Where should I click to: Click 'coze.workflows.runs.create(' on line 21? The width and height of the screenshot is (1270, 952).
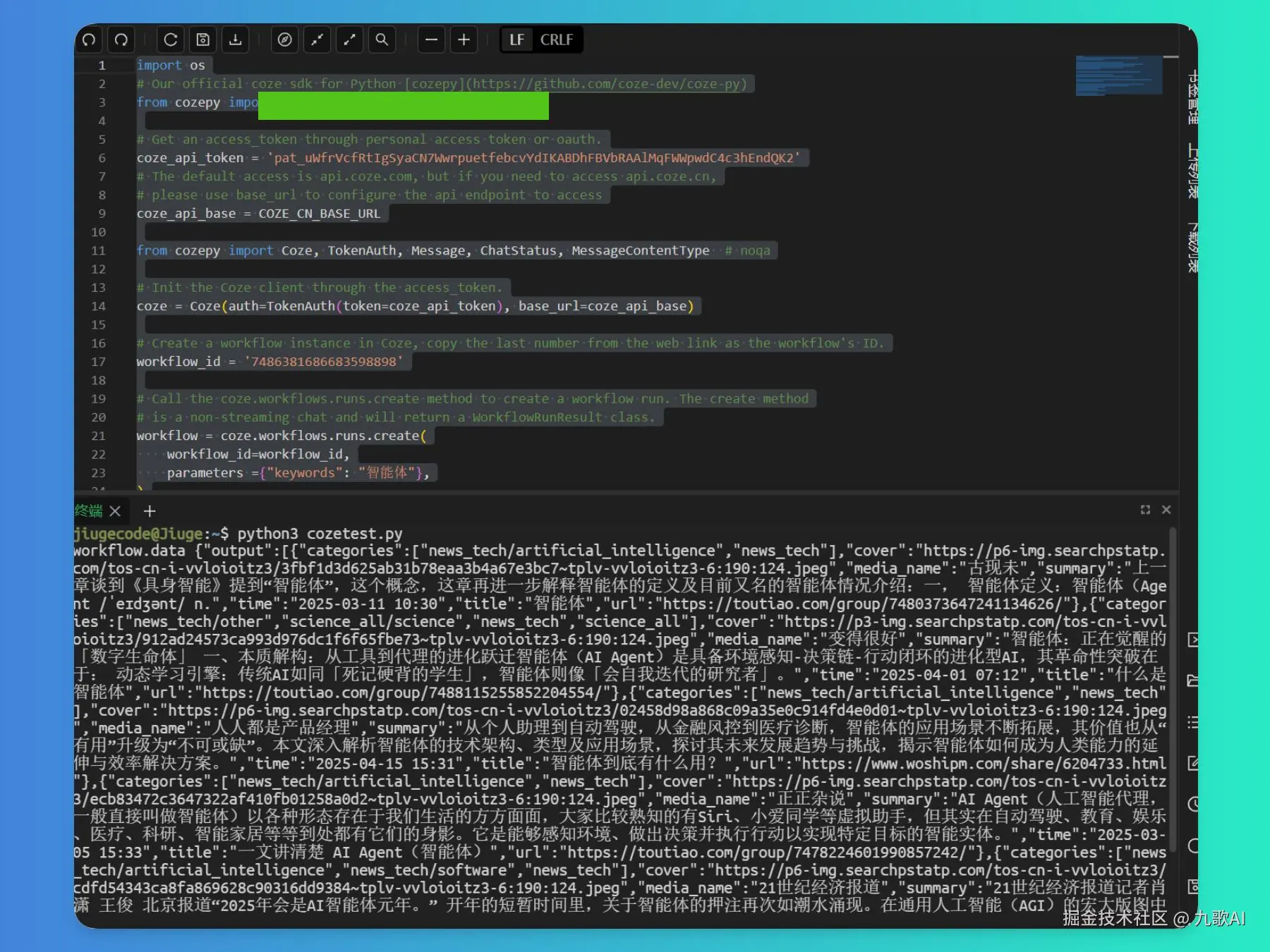(324, 436)
